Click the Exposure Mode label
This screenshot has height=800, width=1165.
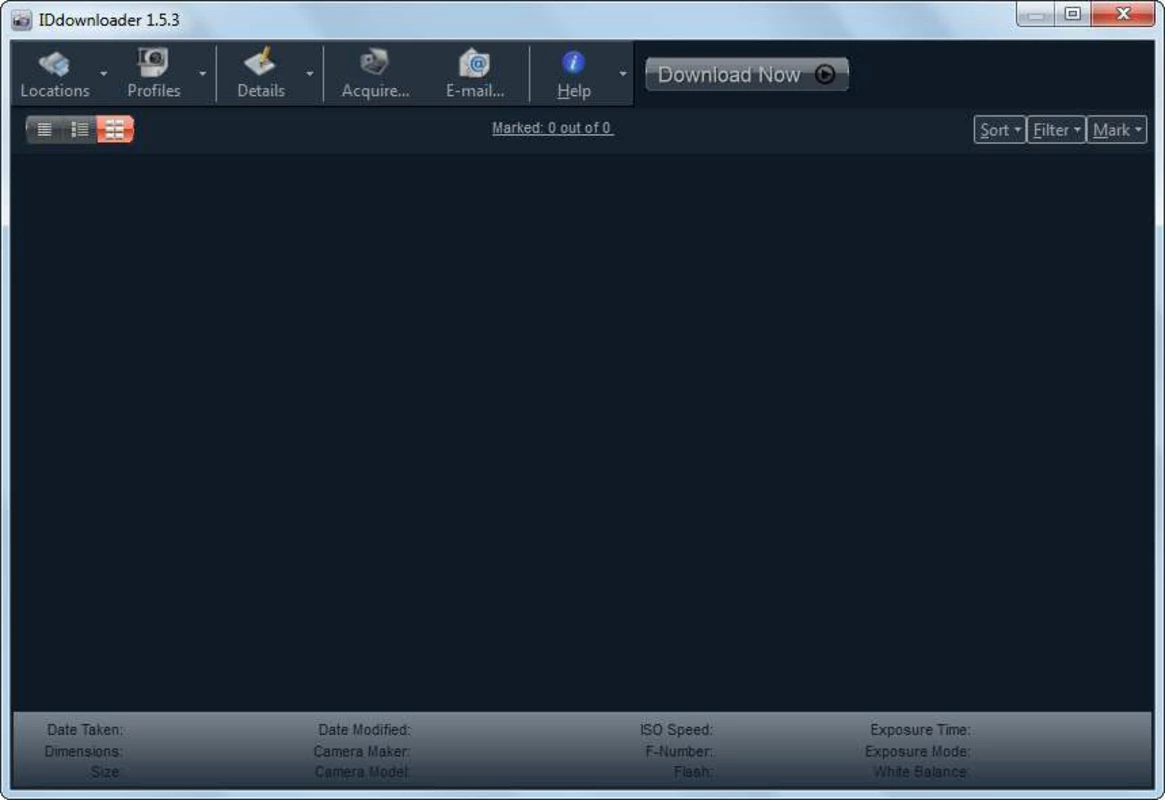pos(918,751)
